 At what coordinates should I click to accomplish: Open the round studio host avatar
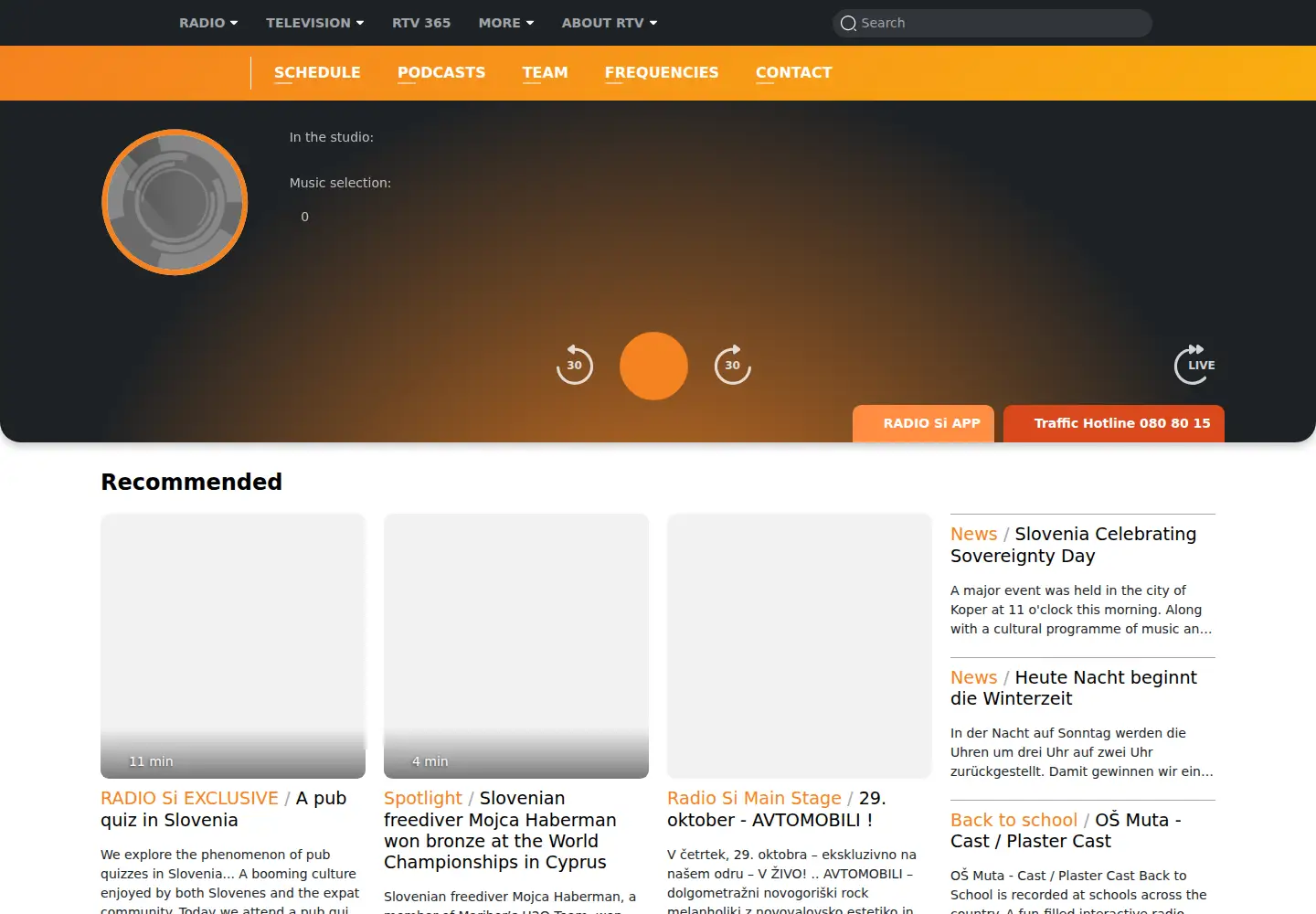175,202
